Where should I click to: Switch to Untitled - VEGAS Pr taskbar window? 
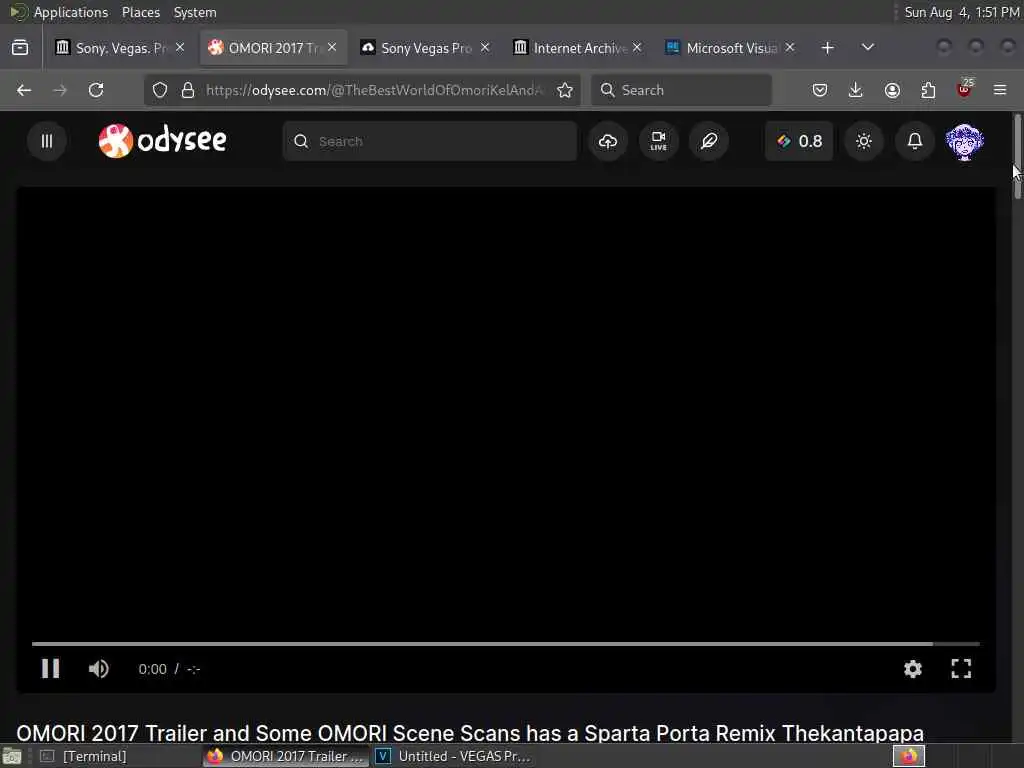point(454,756)
